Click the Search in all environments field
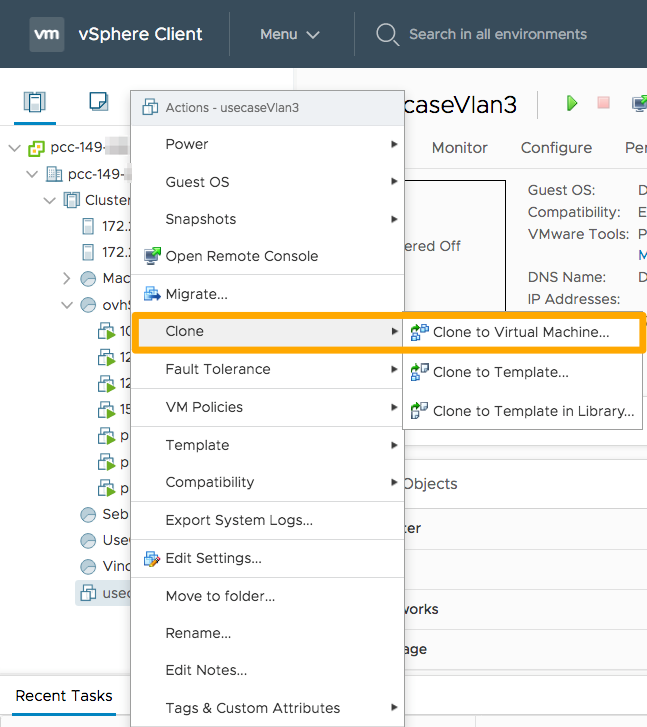647x727 pixels. point(497,34)
